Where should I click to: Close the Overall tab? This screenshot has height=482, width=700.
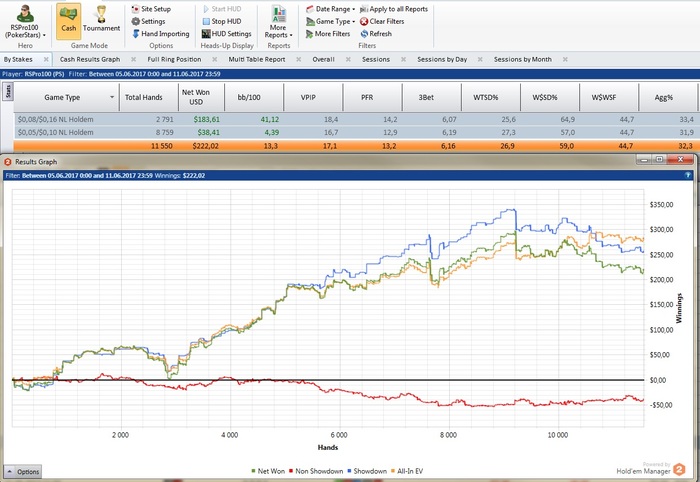pos(348,59)
